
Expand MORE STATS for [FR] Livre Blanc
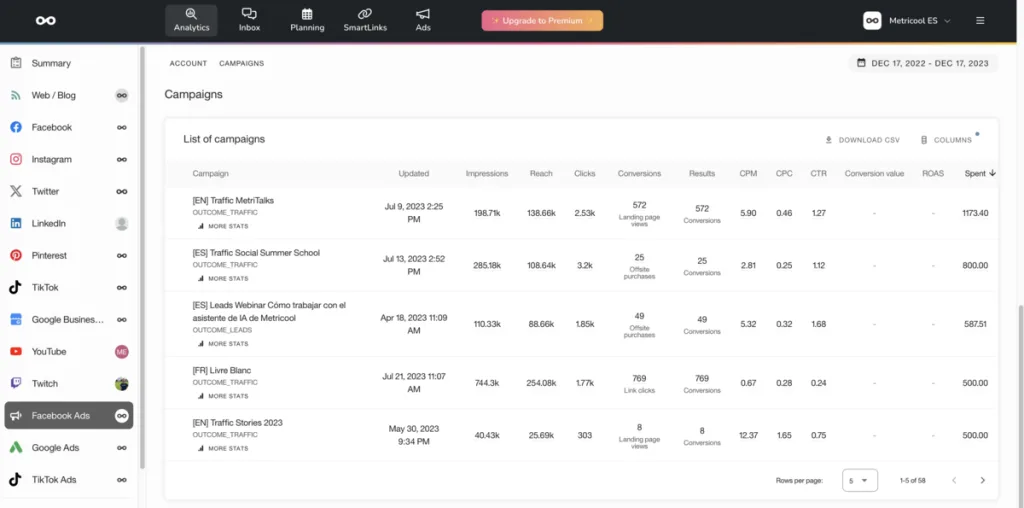(223, 396)
